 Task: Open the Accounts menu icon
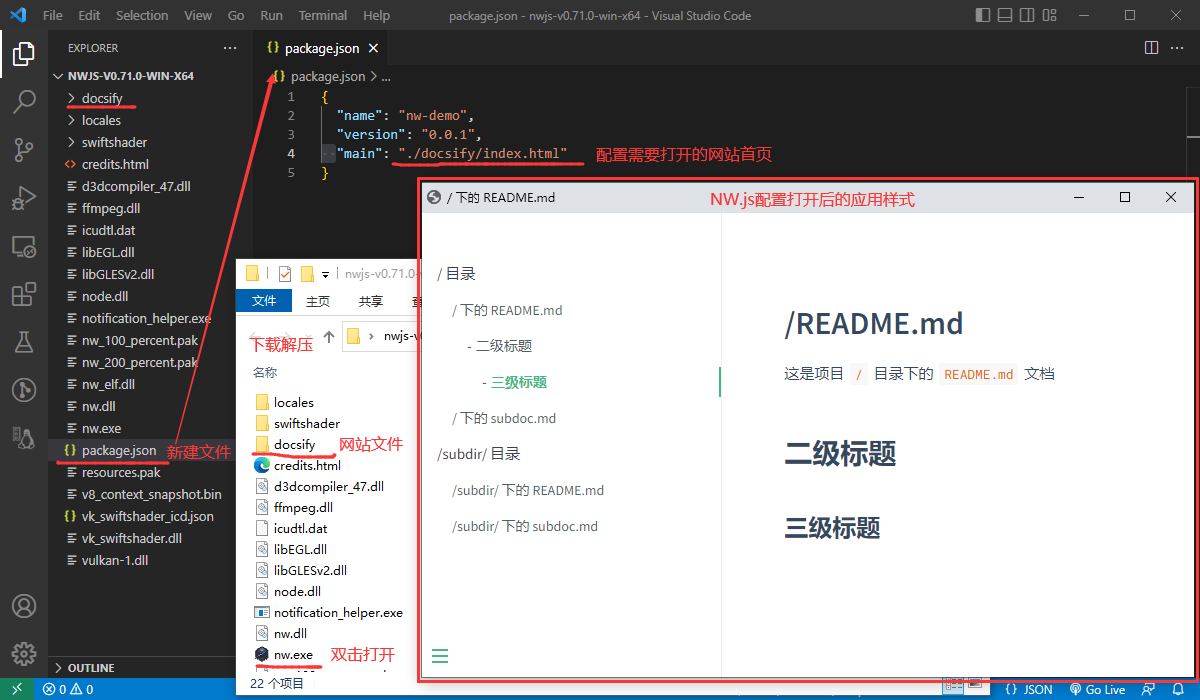click(24, 607)
